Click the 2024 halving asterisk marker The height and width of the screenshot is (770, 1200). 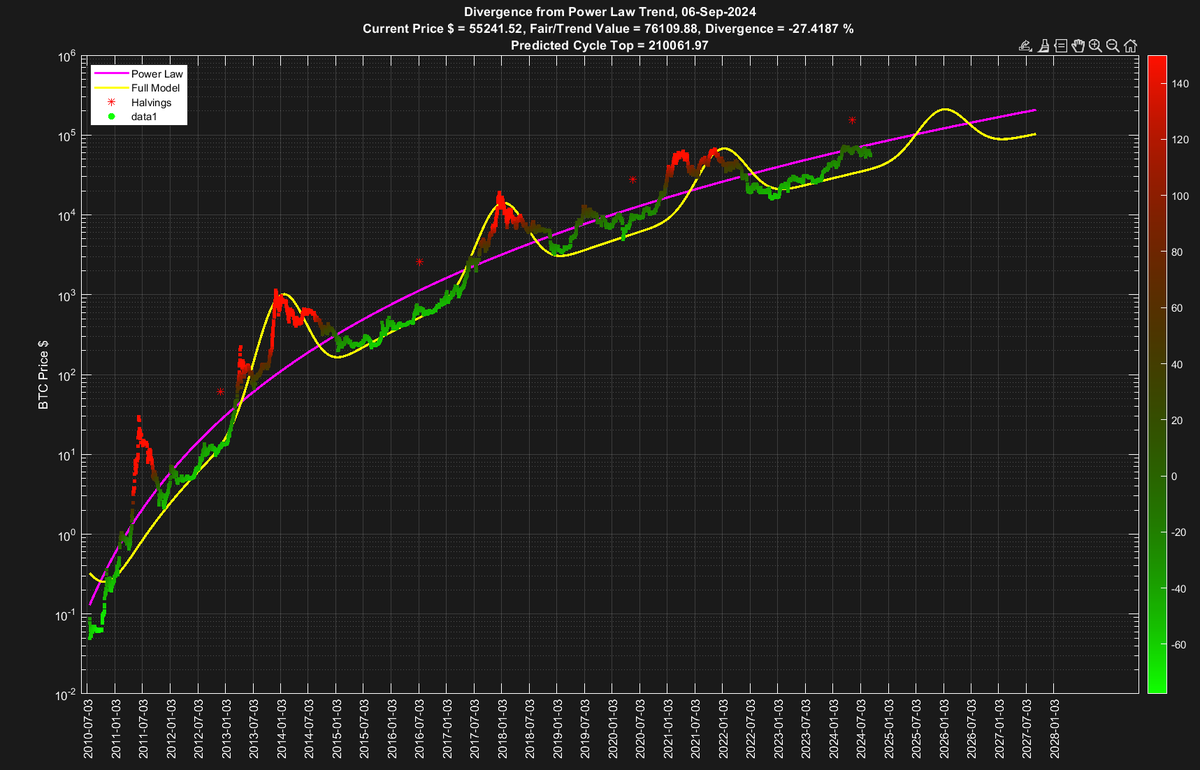[852, 120]
